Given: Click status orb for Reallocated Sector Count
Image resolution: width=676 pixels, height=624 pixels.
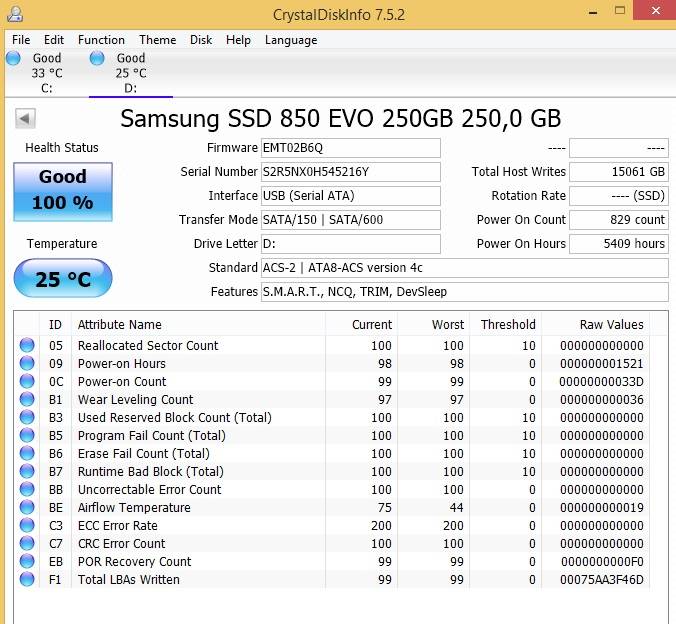Looking at the screenshot, I should pos(27,346).
